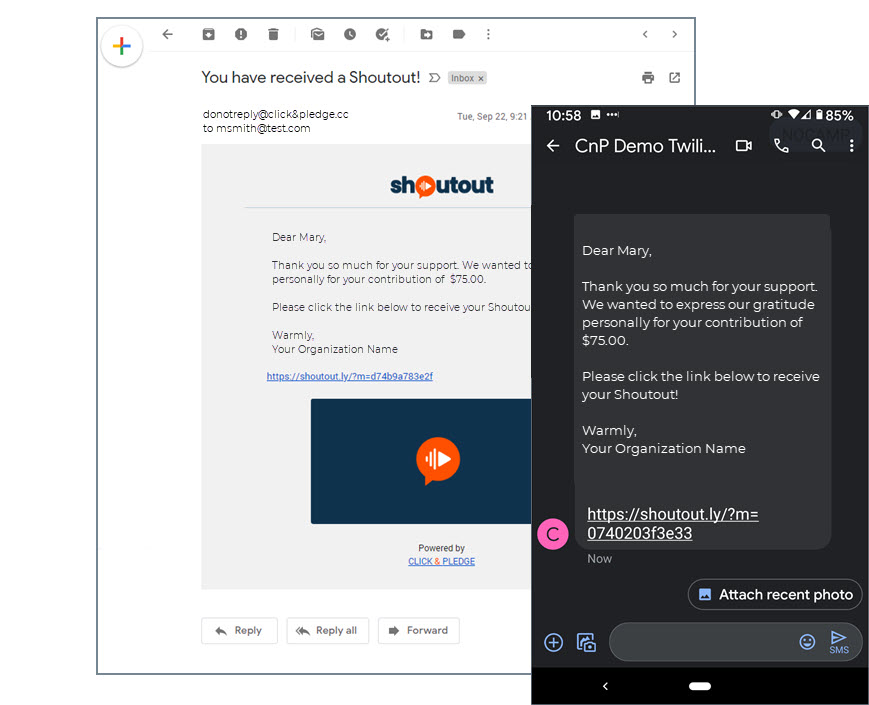Viewport: 869px width, 705px height.
Task: Click the CnP Demo Twili... conversation title
Action: click(645, 146)
